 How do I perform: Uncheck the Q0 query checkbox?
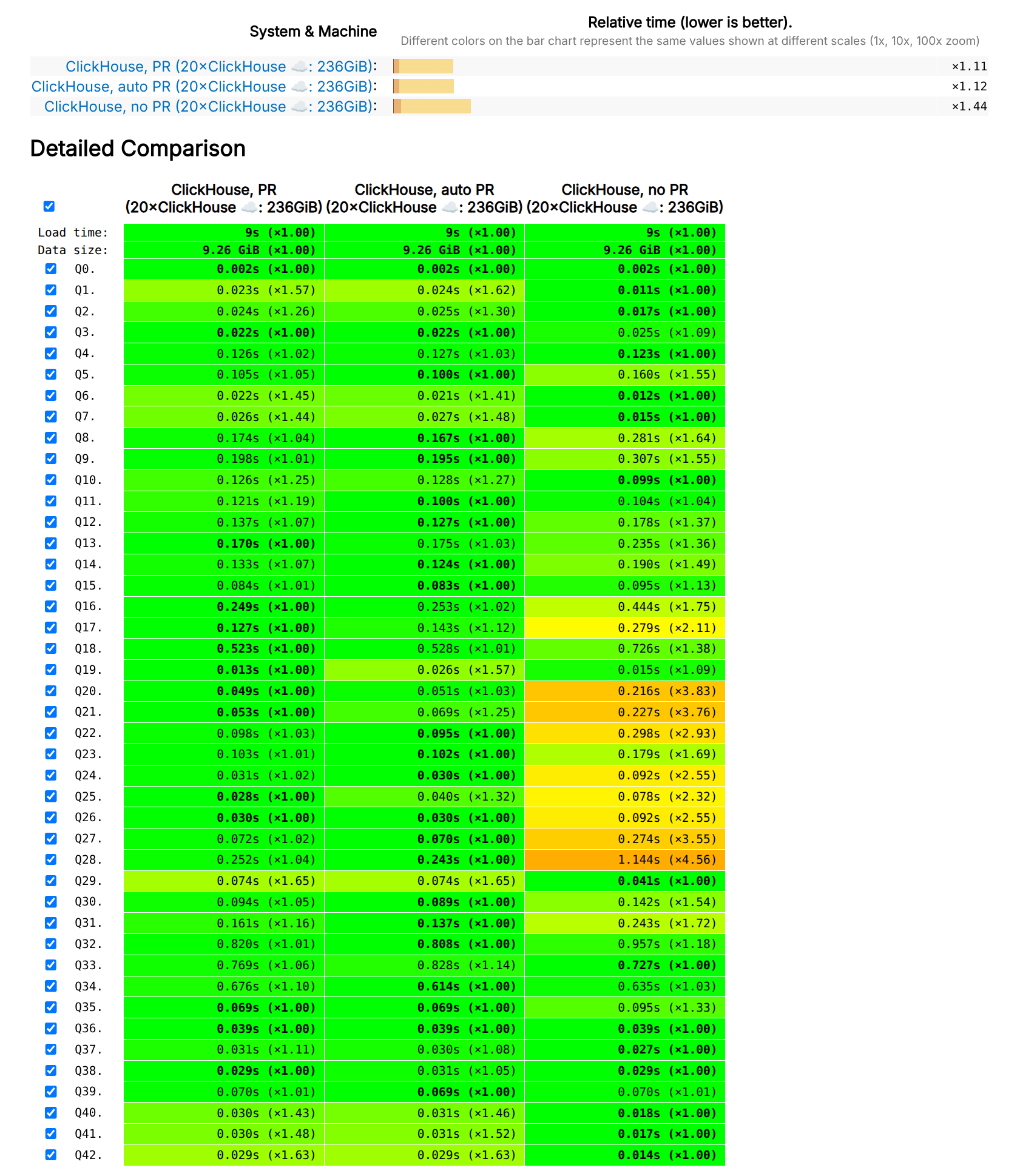[51, 269]
